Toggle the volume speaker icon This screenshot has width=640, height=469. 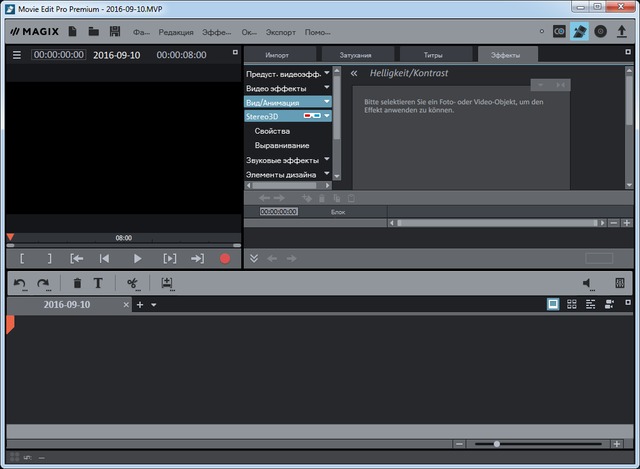pyautogui.click(x=588, y=284)
